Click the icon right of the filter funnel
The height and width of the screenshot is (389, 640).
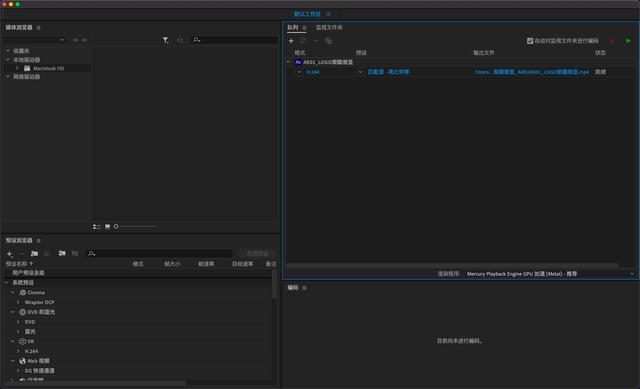click(x=180, y=40)
